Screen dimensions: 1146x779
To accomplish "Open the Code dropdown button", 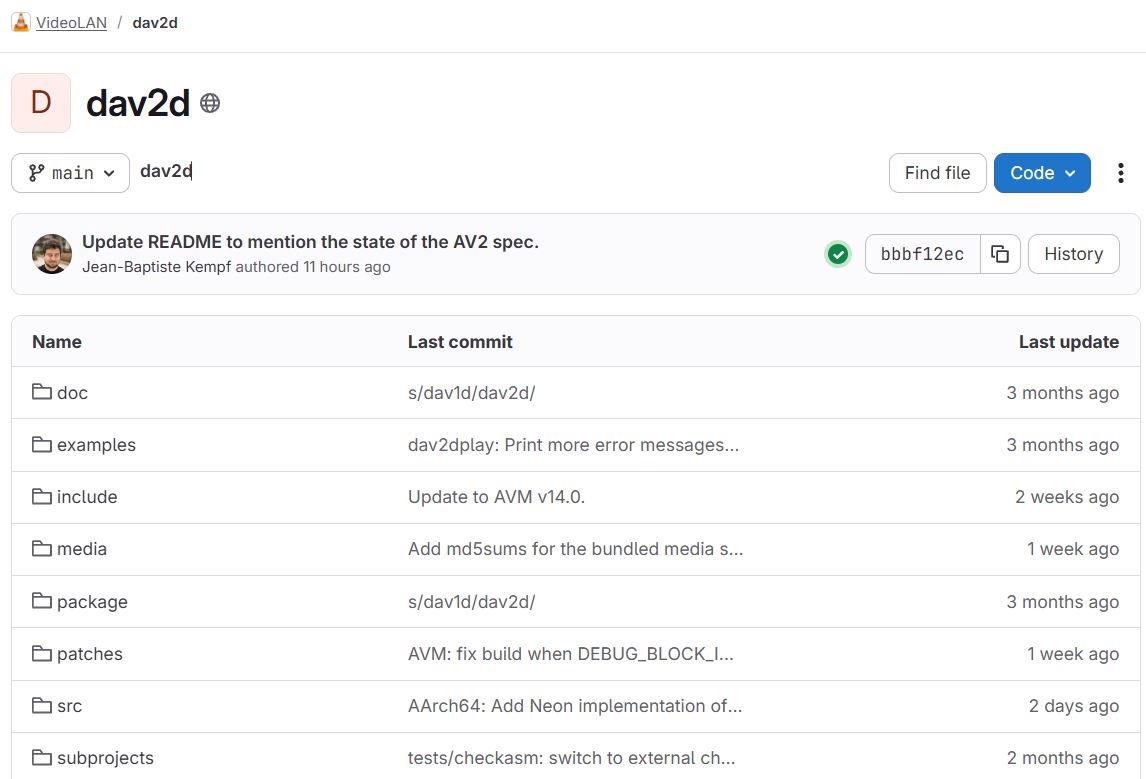I will click(x=1041, y=173).
